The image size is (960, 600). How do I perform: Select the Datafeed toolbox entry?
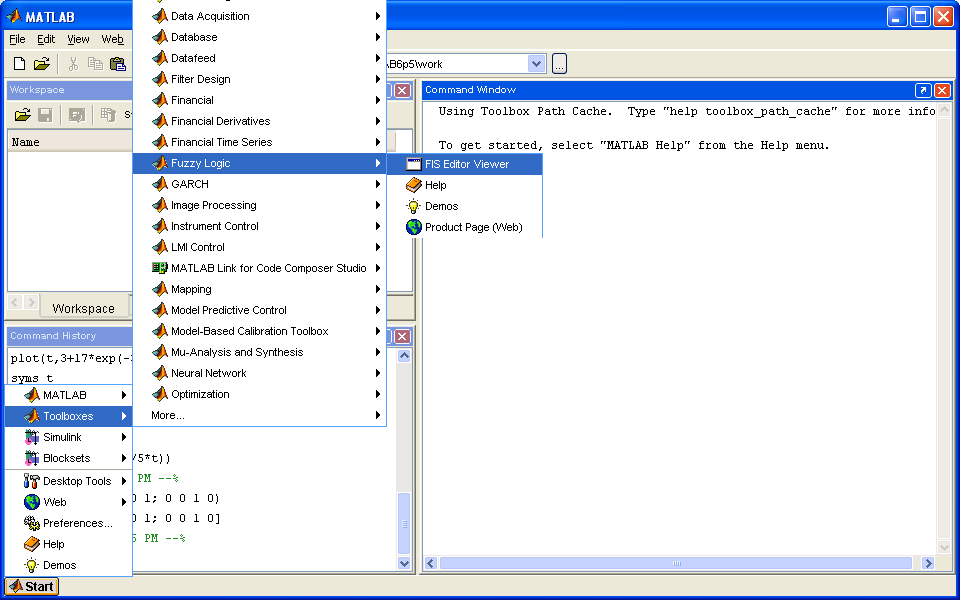(260, 58)
